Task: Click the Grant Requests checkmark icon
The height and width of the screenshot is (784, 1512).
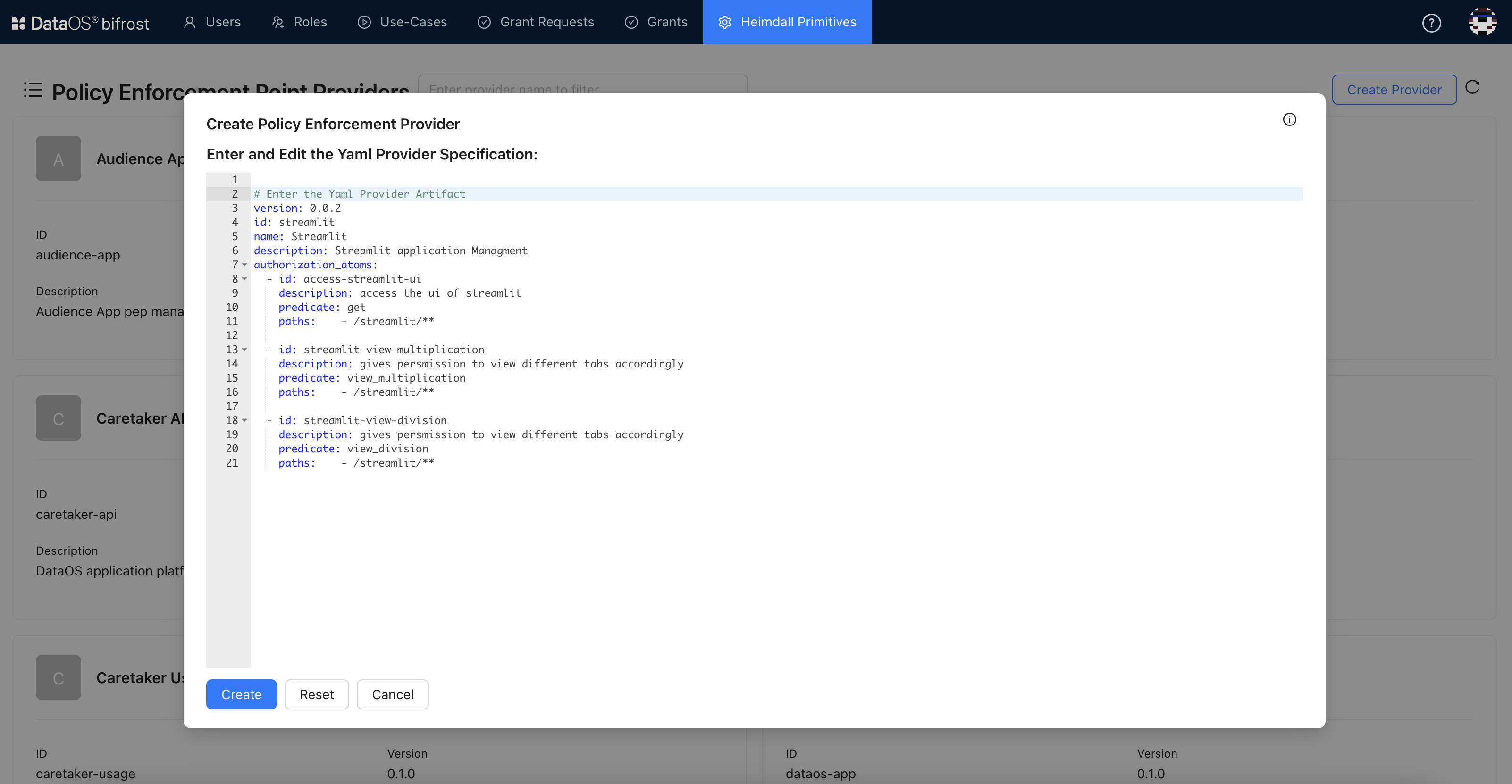Action: 484,22
